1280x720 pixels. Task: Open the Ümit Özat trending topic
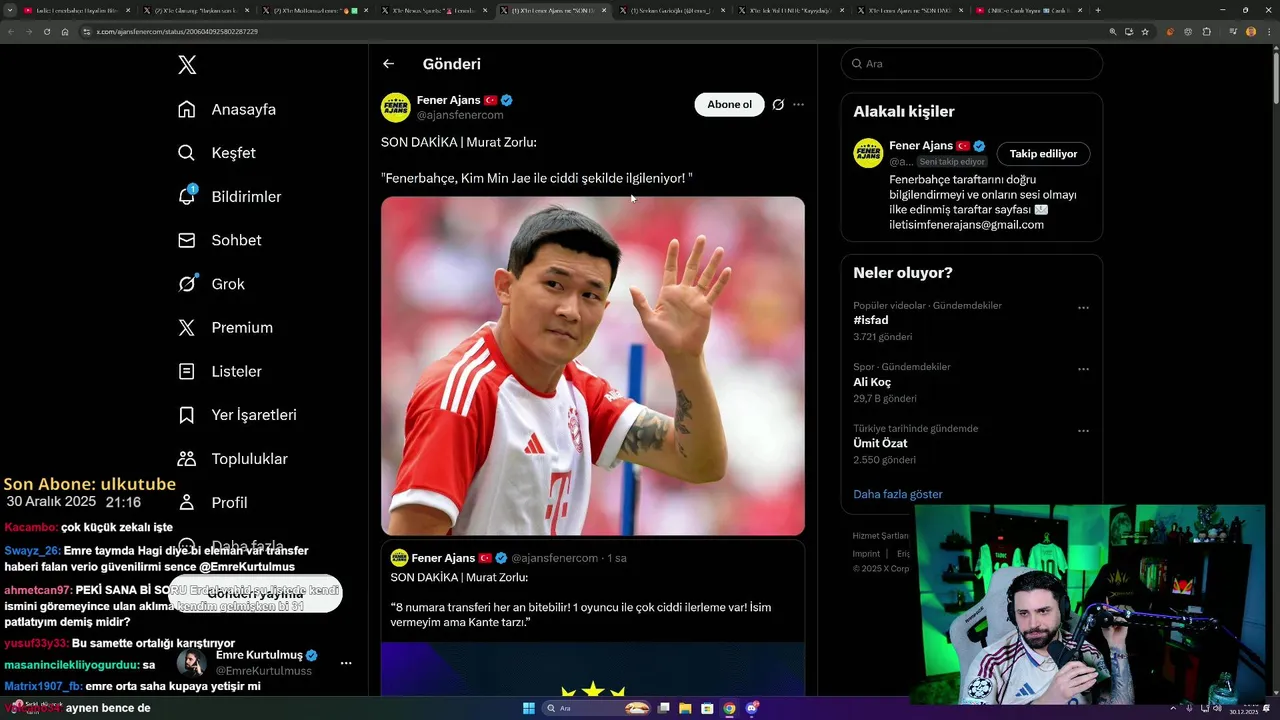pyautogui.click(x=880, y=443)
